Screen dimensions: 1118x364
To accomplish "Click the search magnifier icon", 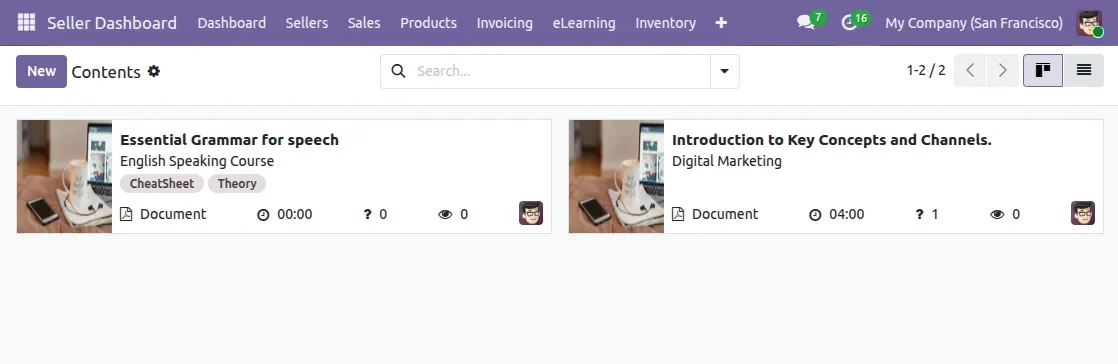I will [x=399, y=71].
